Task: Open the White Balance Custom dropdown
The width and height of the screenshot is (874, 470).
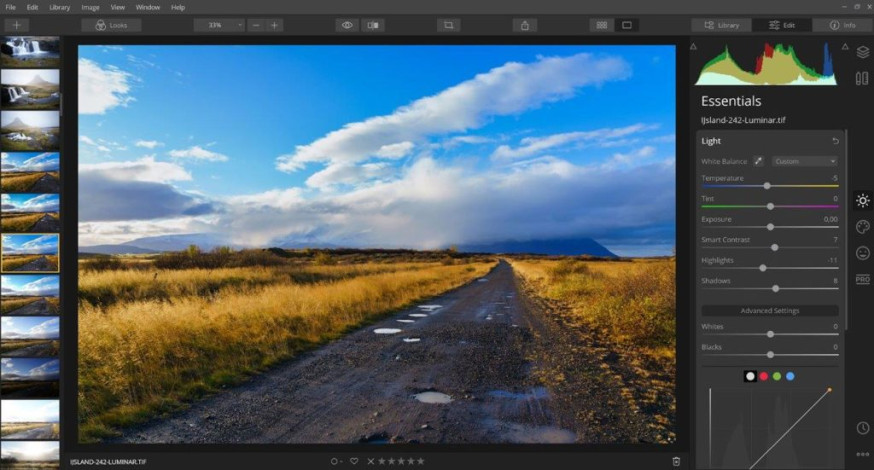Action: [805, 161]
